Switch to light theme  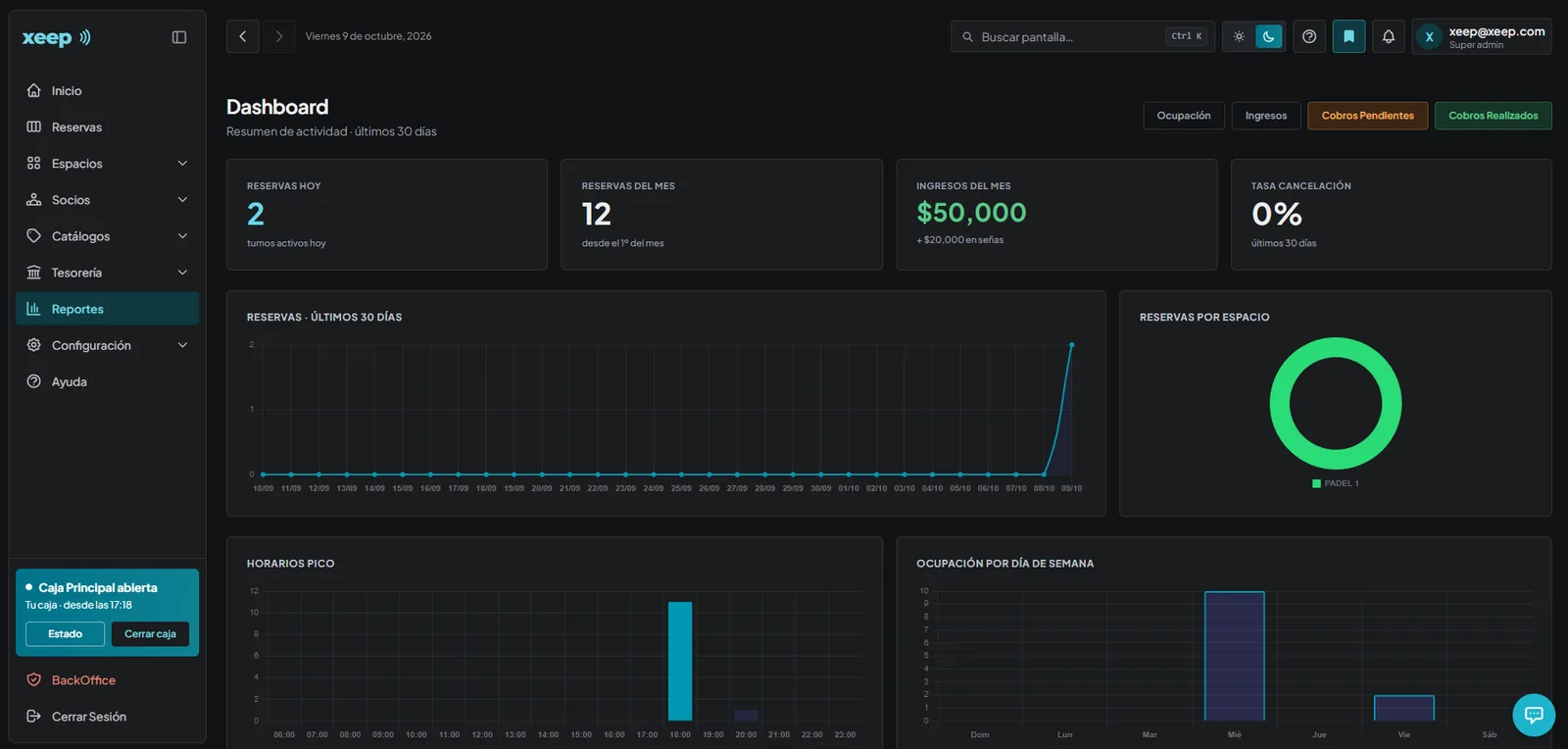pyautogui.click(x=1240, y=36)
